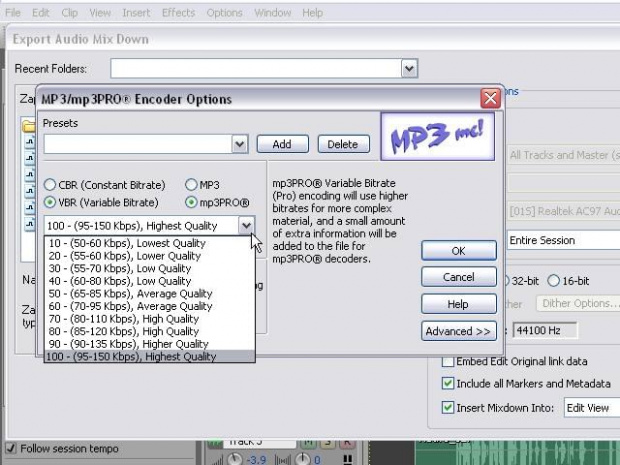Toggle Embed Edit Original link data checkbox
Viewport: 620px width, 465px height.
click(x=448, y=361)
